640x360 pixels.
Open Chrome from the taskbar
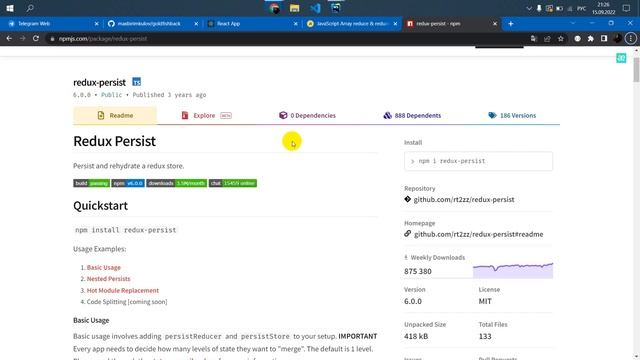coord(274,8)
